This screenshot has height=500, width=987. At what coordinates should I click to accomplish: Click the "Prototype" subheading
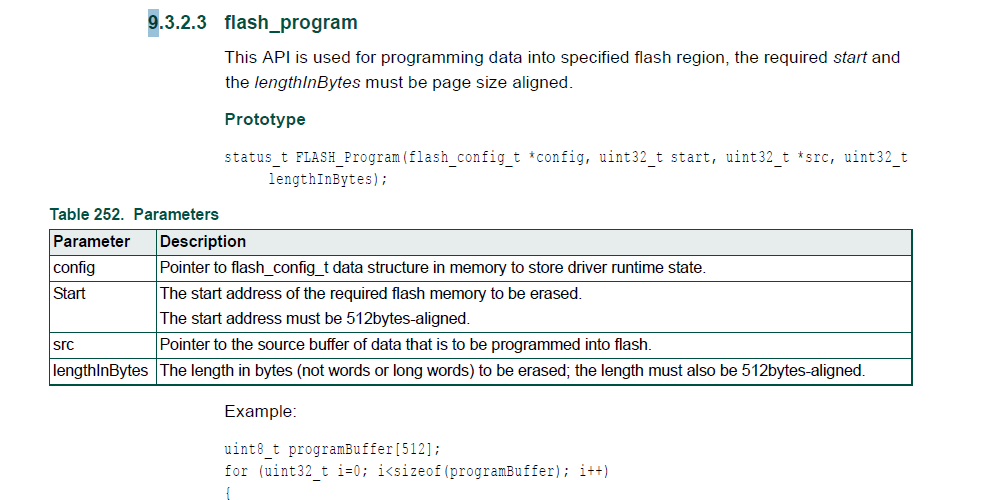tap(265, 120)
